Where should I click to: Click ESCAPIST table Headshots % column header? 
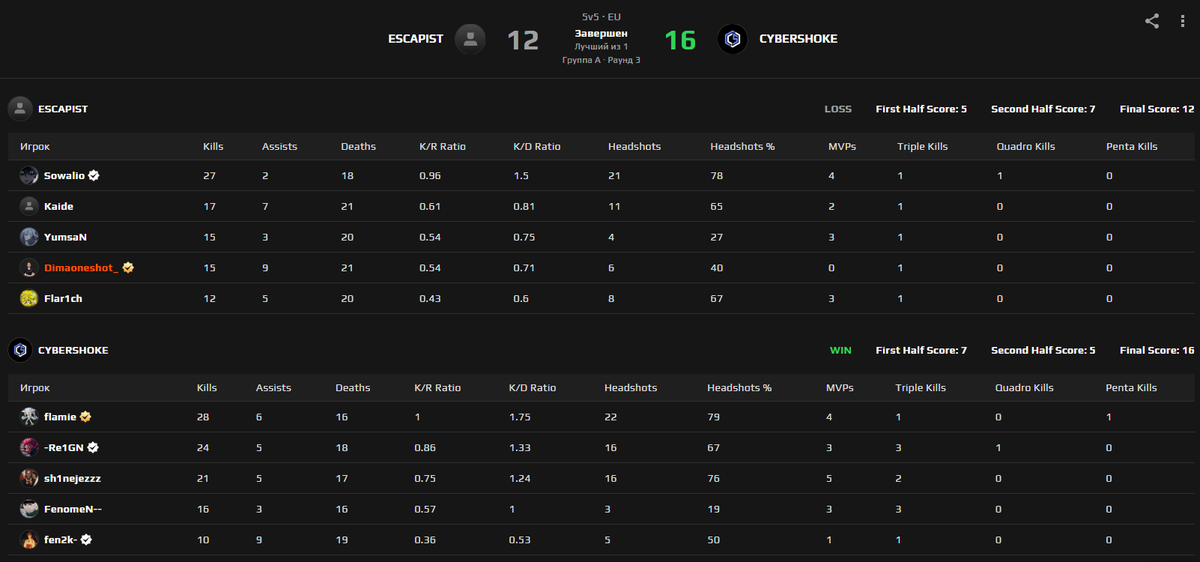coord(742,146)
